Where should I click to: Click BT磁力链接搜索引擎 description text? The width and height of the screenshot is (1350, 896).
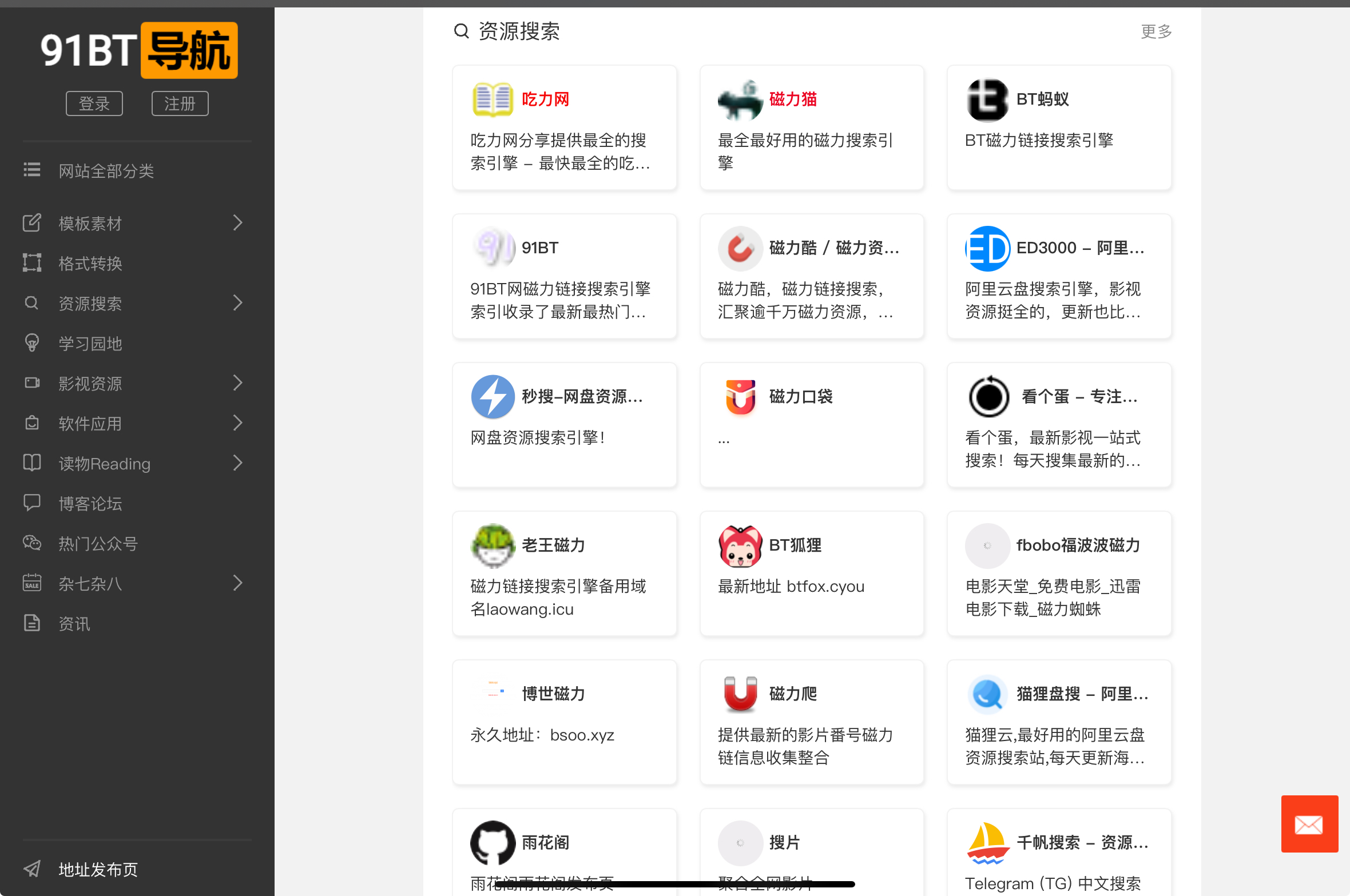[1039, 141]
